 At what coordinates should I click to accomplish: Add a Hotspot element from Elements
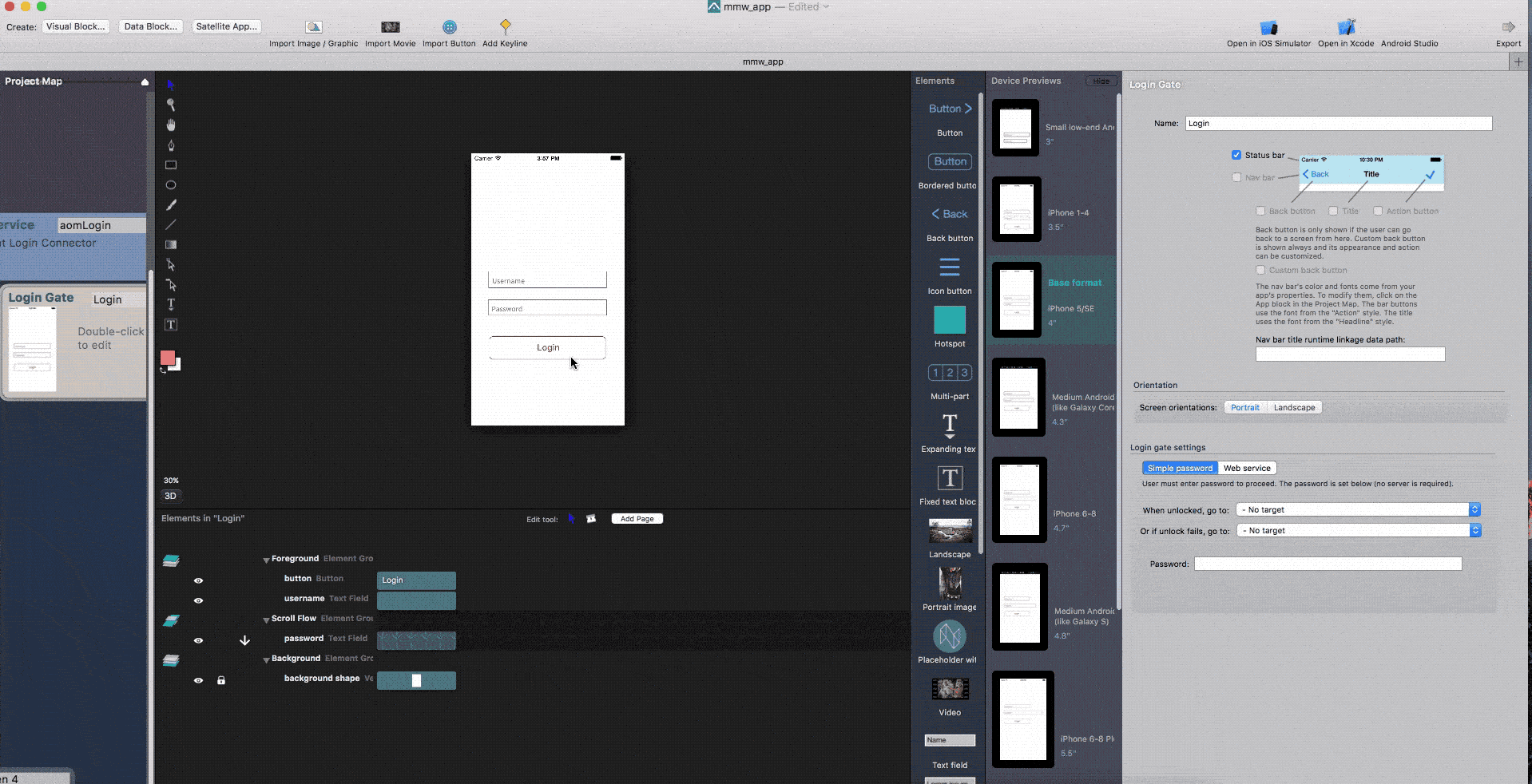coord(950,320)
